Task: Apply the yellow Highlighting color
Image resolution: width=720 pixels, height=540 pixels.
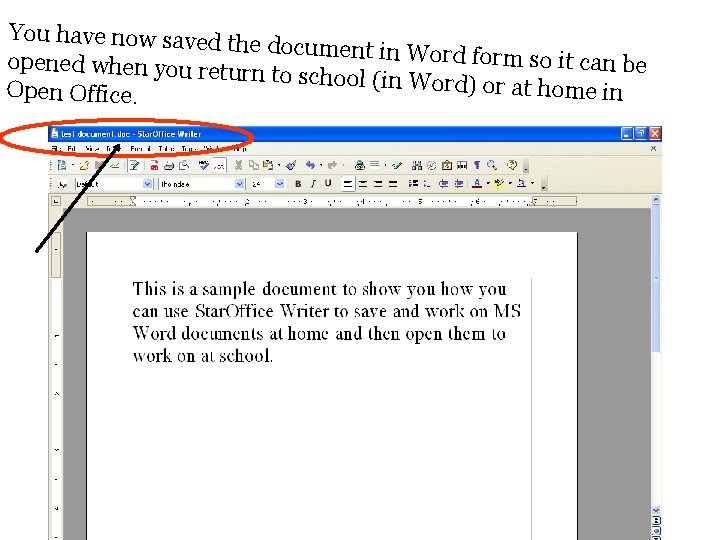Action: (499, 184)
